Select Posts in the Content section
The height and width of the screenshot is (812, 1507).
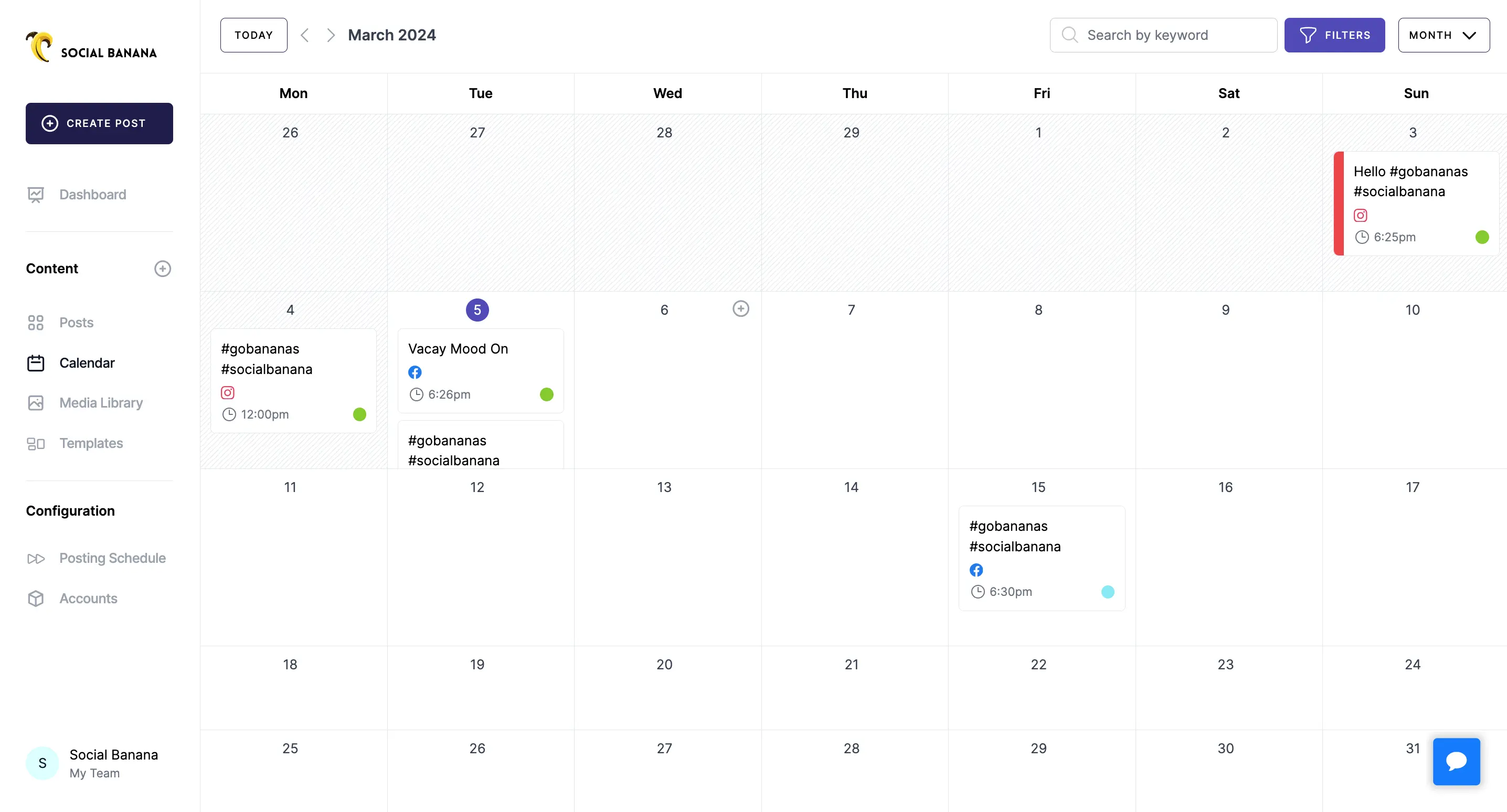point(76,323)
